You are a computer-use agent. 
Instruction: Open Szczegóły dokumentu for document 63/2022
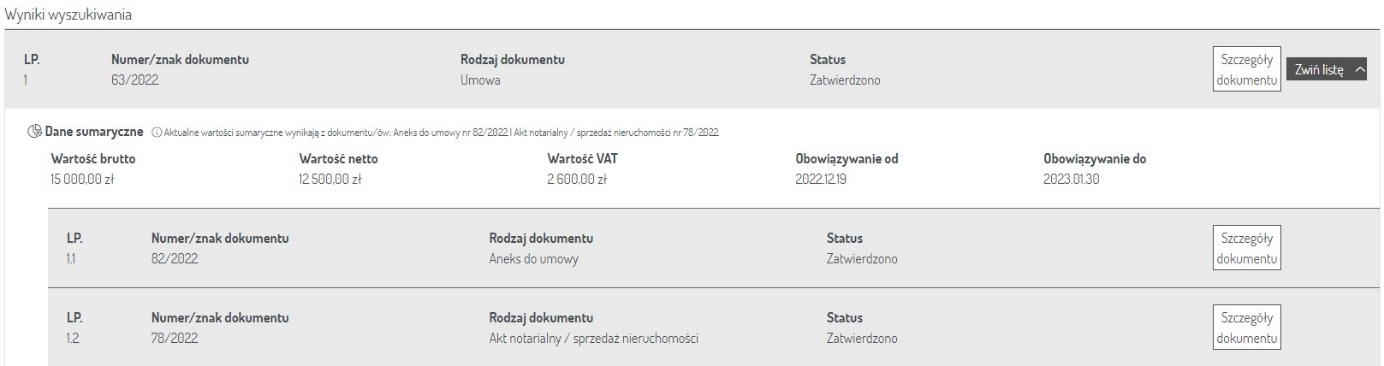1245,70
